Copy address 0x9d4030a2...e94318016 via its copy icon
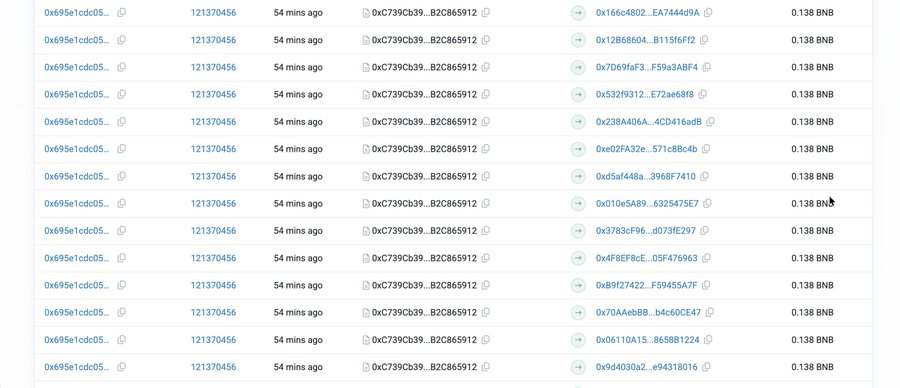 (x=707, y=367)
